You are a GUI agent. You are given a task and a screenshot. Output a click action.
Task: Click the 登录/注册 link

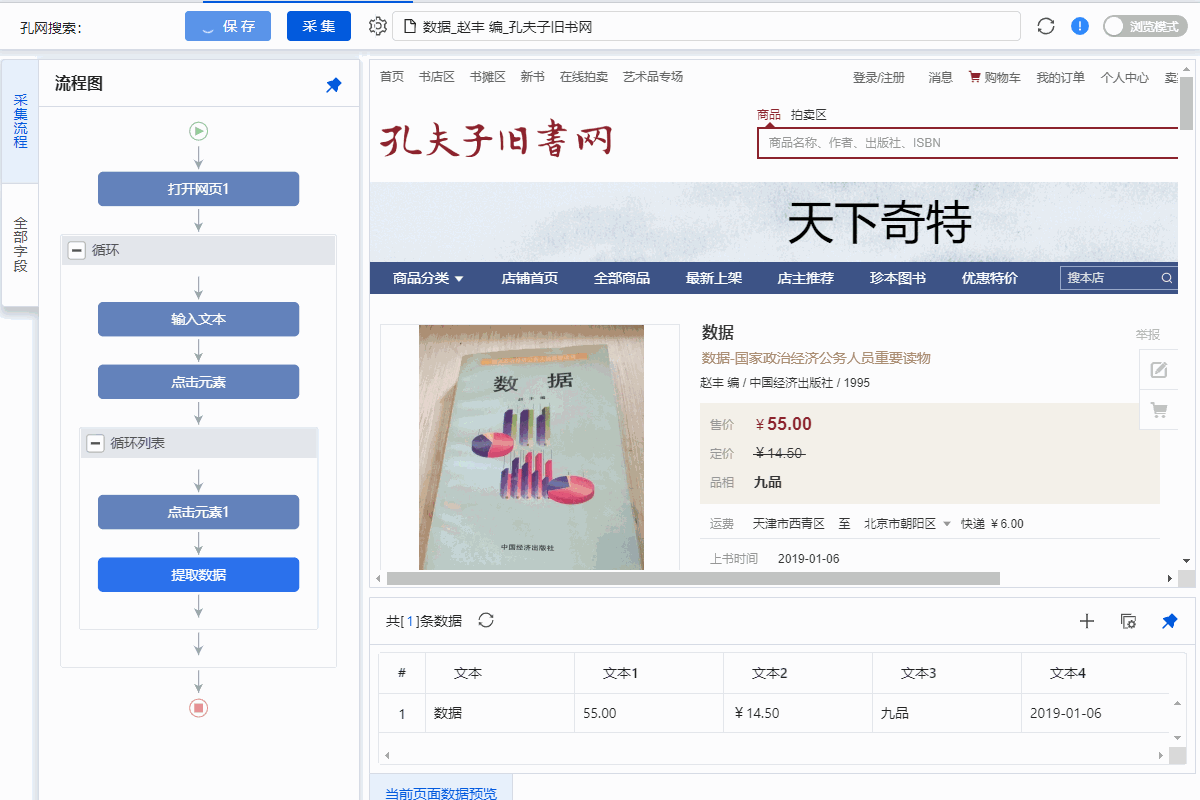tap(879, 77)
